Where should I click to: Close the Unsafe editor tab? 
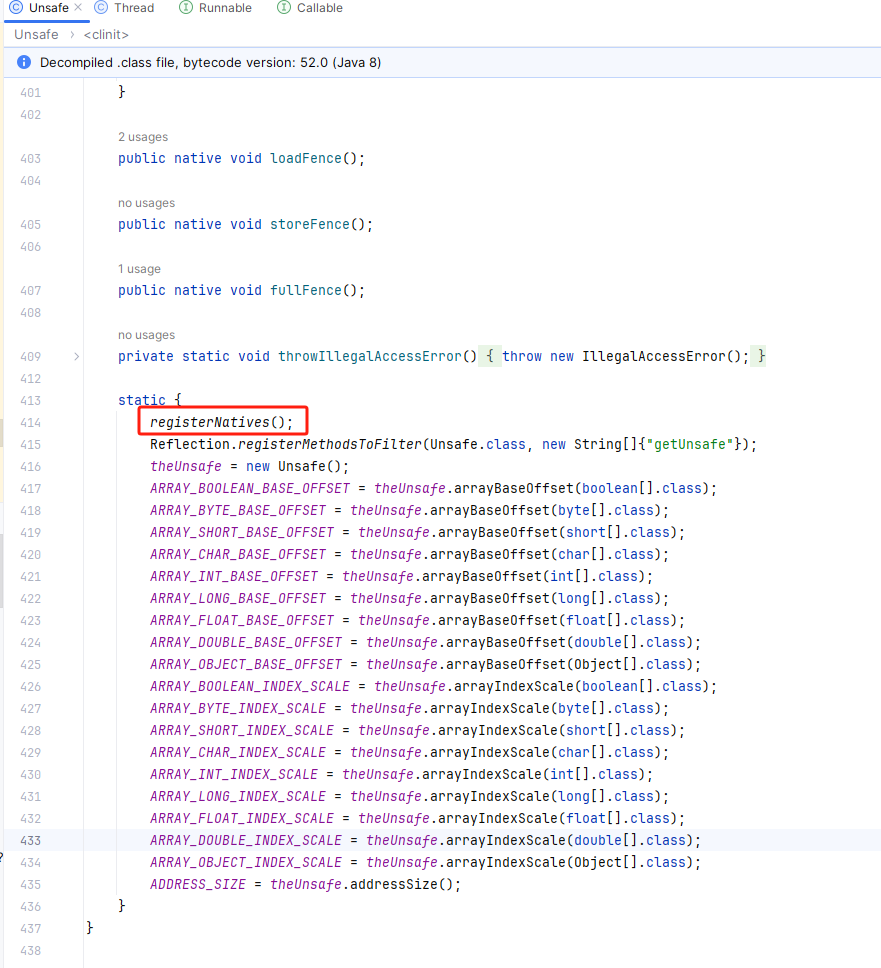point(78,8)
